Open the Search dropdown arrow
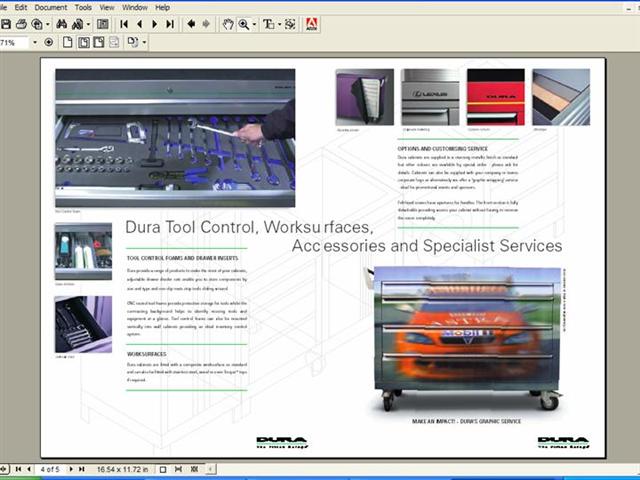Screen dimensions: 640x480 (x=88, y=24)
